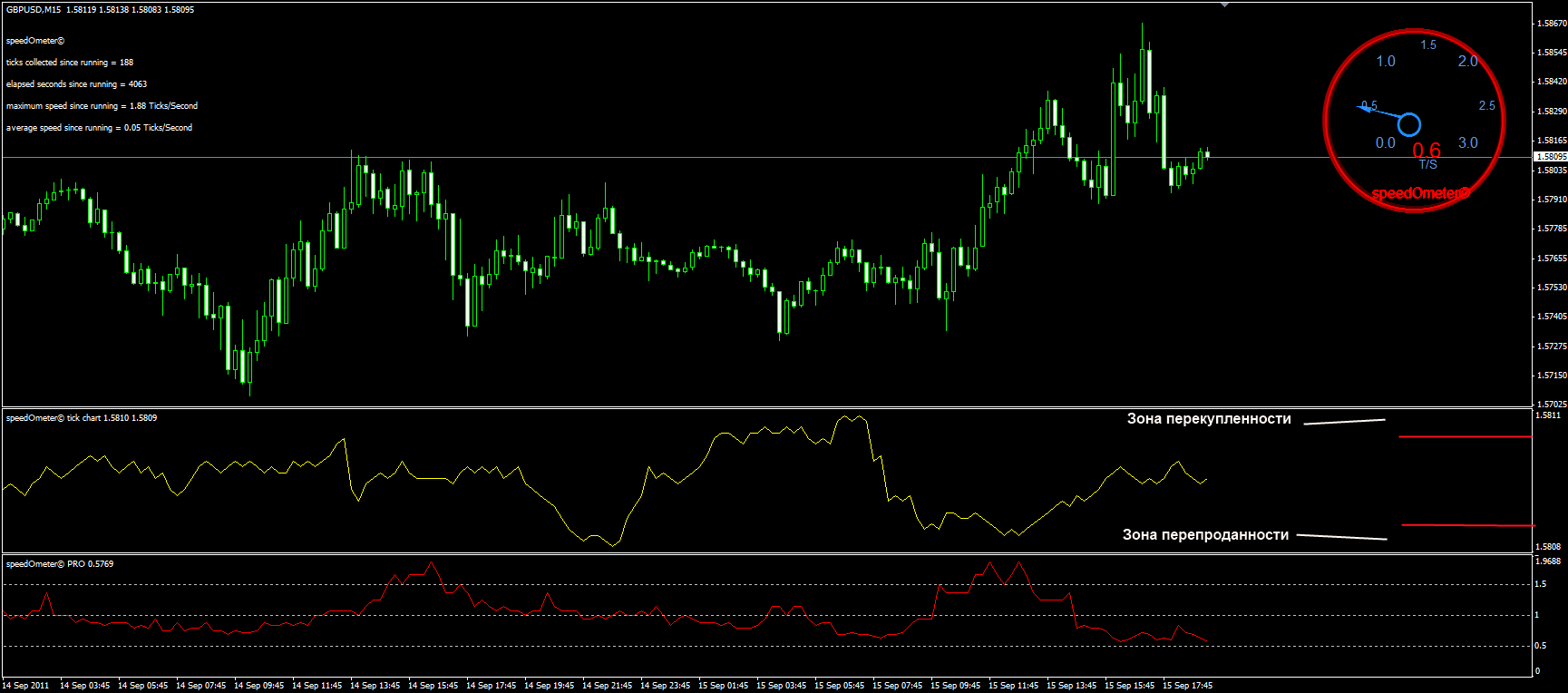Click '14 Sep 11:45' on the time axis
The height and width of the screenshot is (693, 1568).
(317, 686)
